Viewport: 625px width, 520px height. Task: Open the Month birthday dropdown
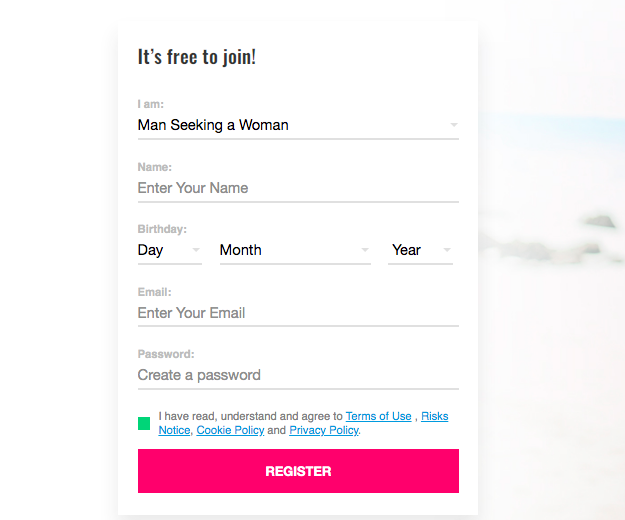295,250
